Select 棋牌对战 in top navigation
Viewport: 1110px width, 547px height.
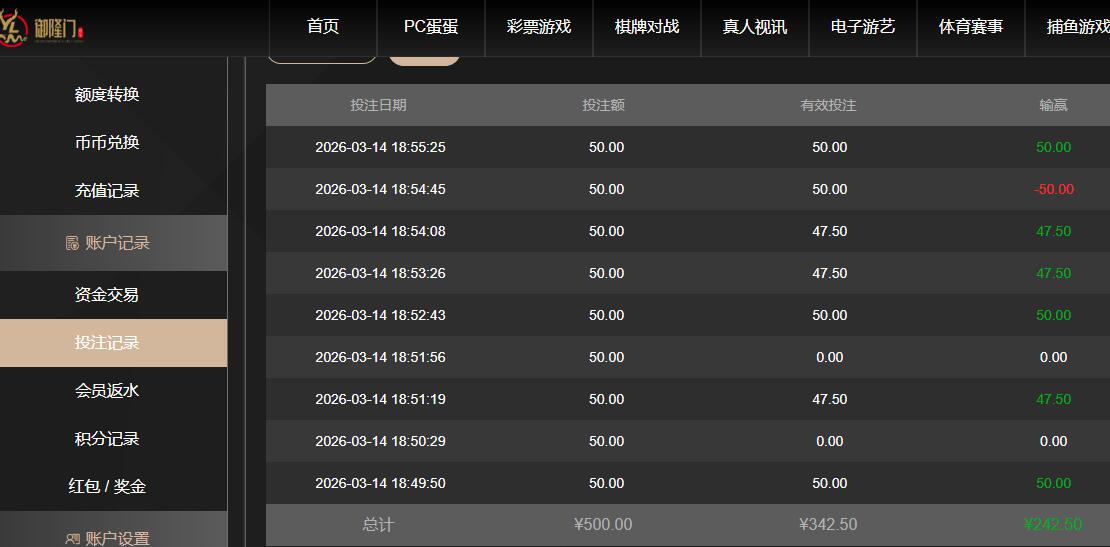coord(647,27)
